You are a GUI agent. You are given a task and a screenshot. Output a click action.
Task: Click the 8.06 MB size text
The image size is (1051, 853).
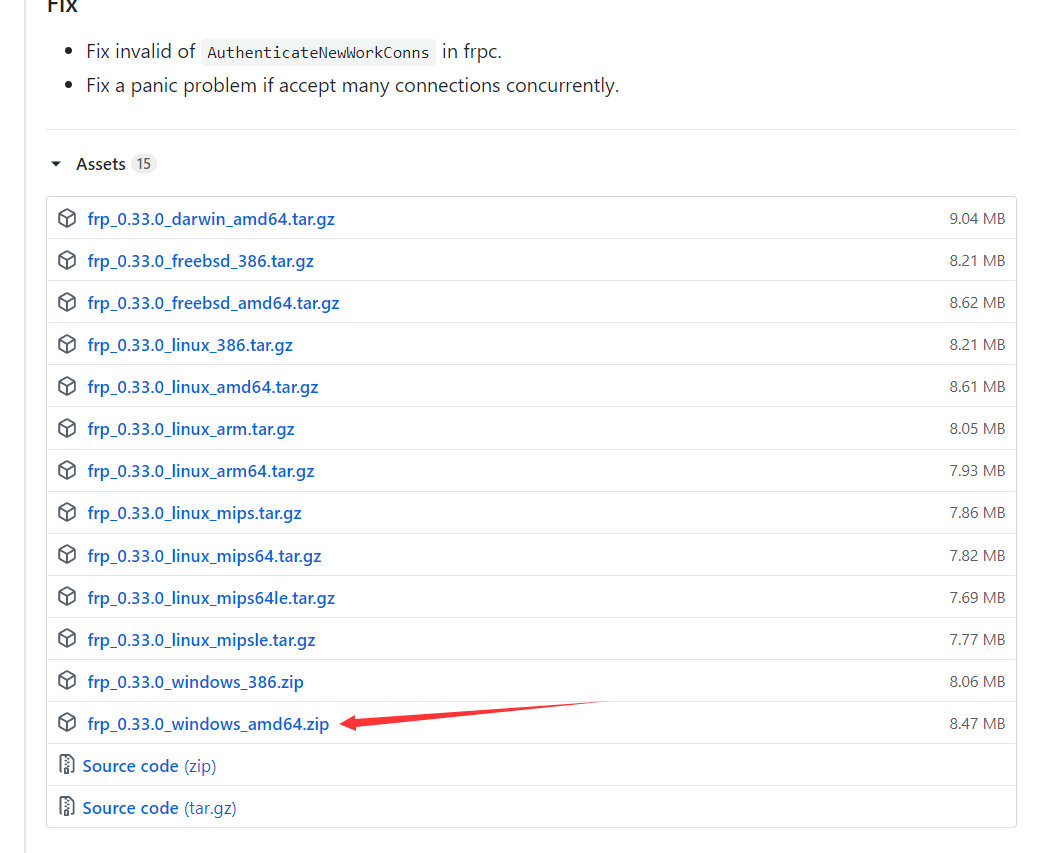click(977, 681)
